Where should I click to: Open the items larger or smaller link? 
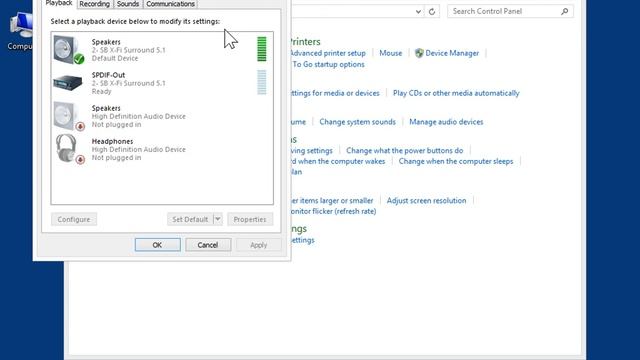(332, 200)
